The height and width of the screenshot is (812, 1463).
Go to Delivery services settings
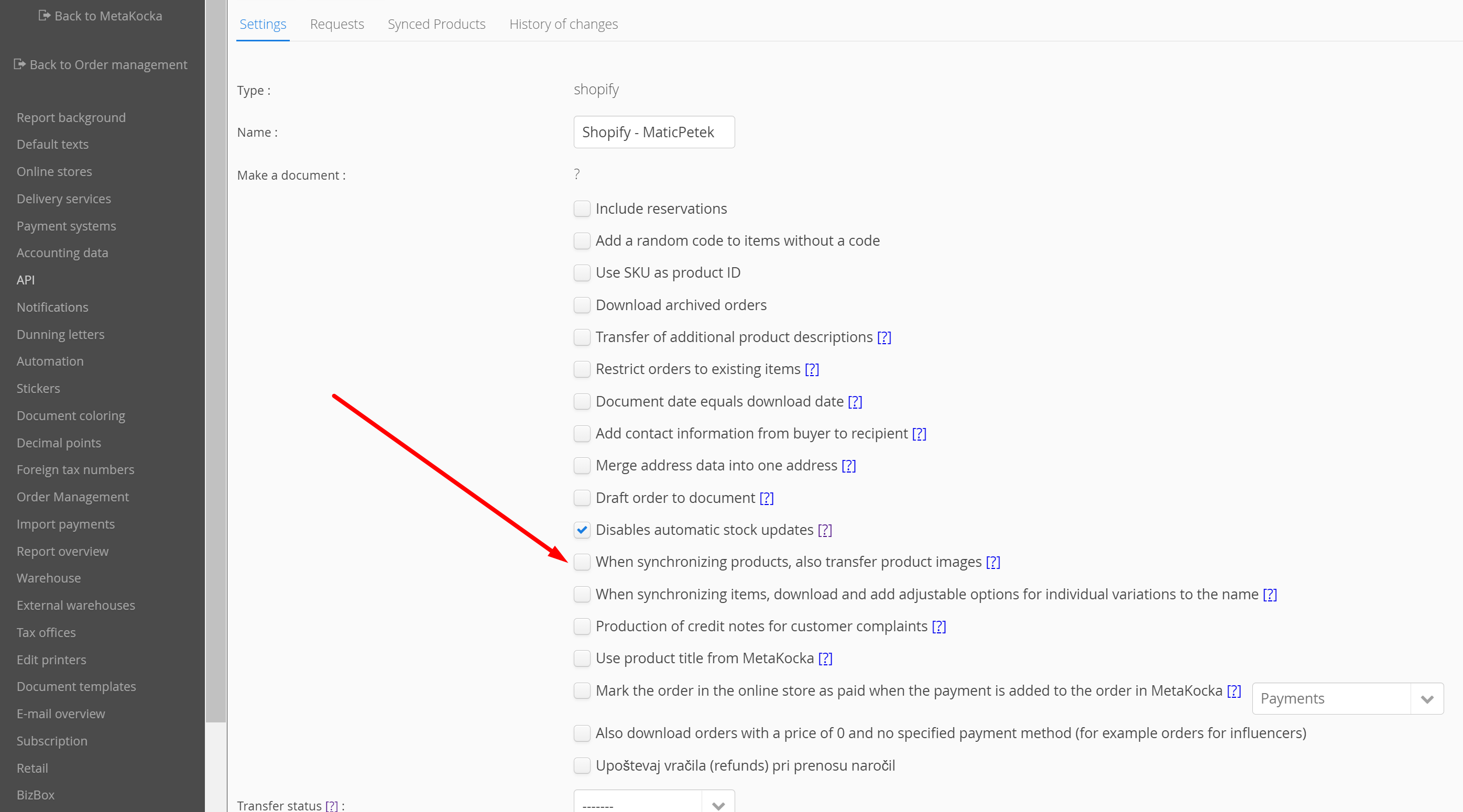point(63,199)
